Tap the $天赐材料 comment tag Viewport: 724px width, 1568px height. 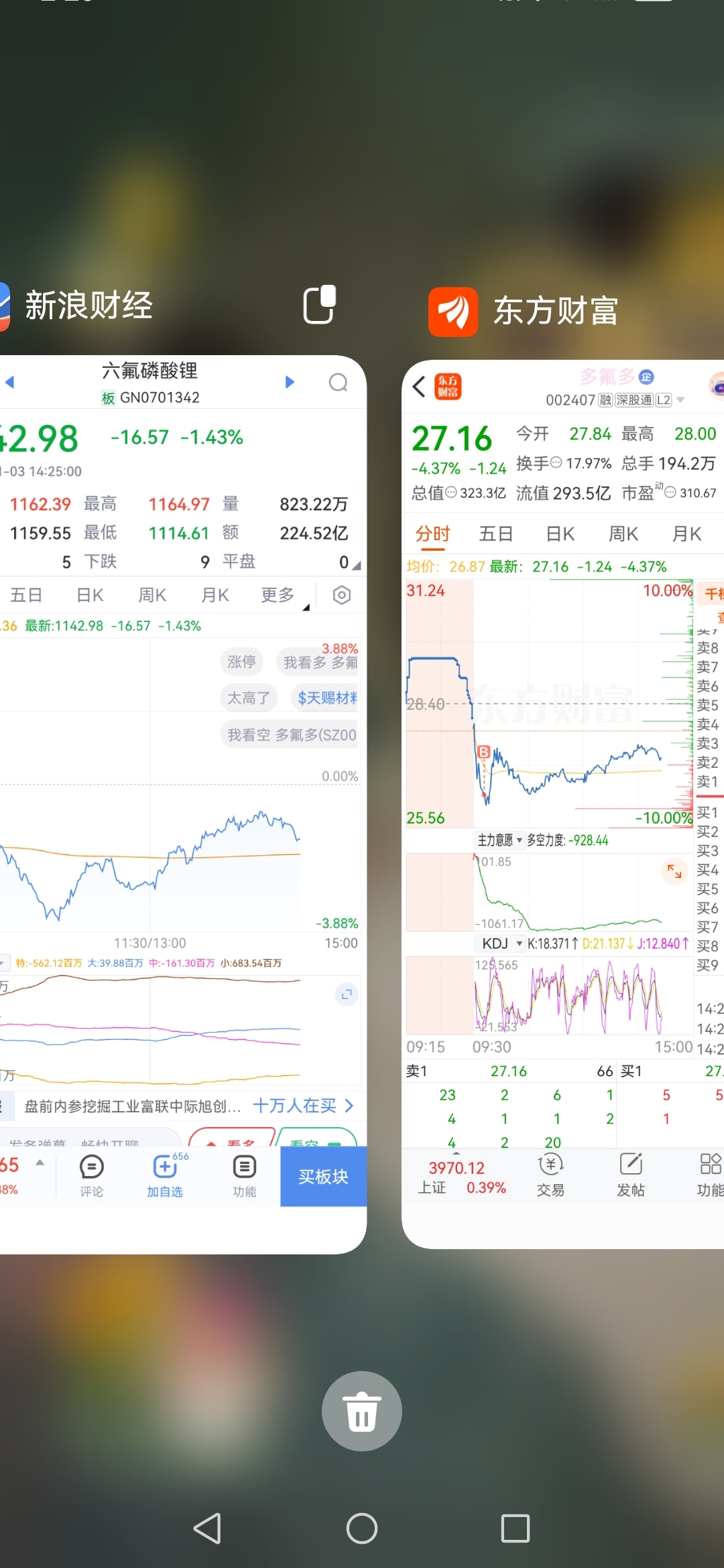[x=325, y=698]
